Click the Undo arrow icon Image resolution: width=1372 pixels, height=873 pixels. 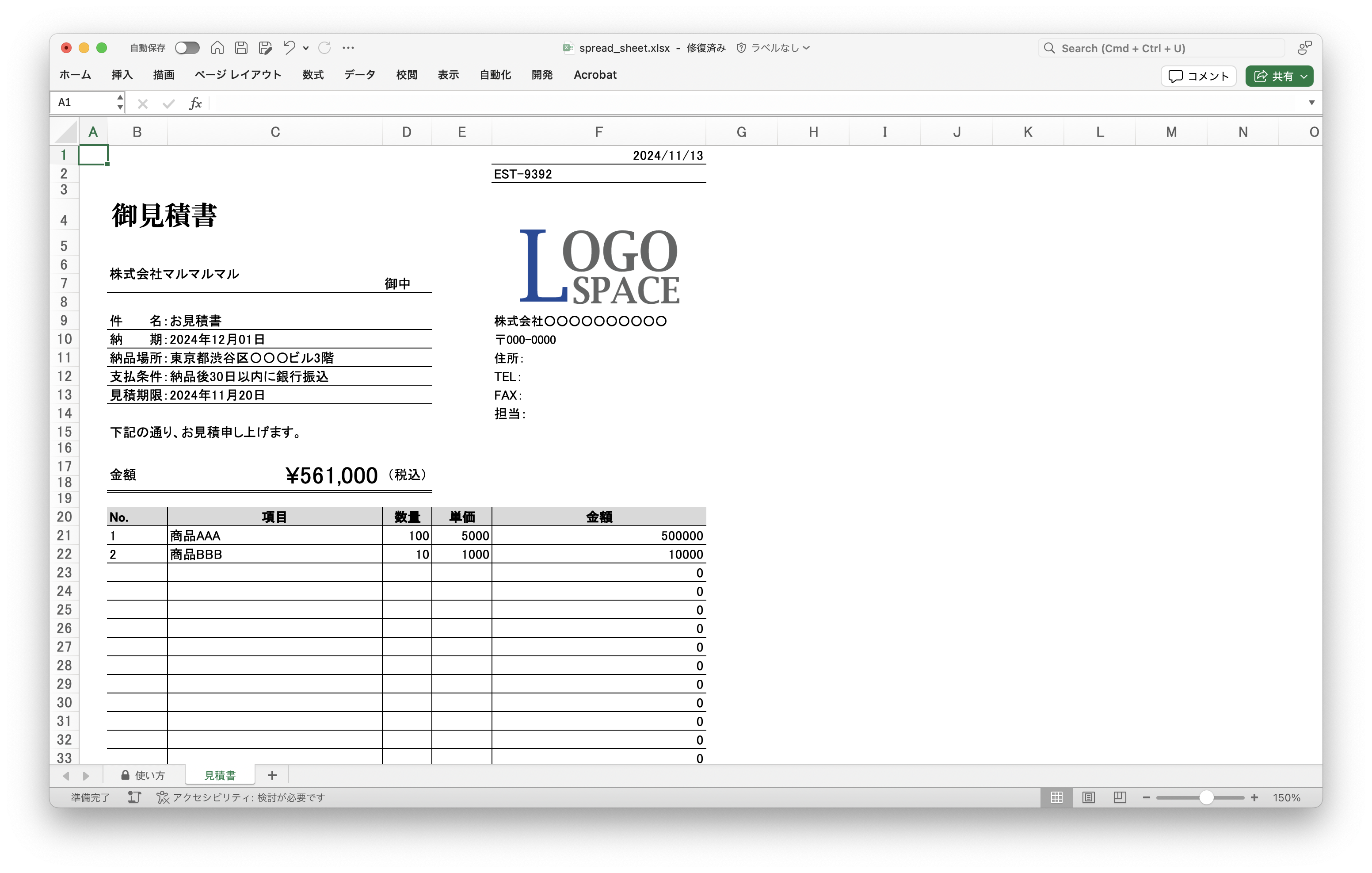289,48
